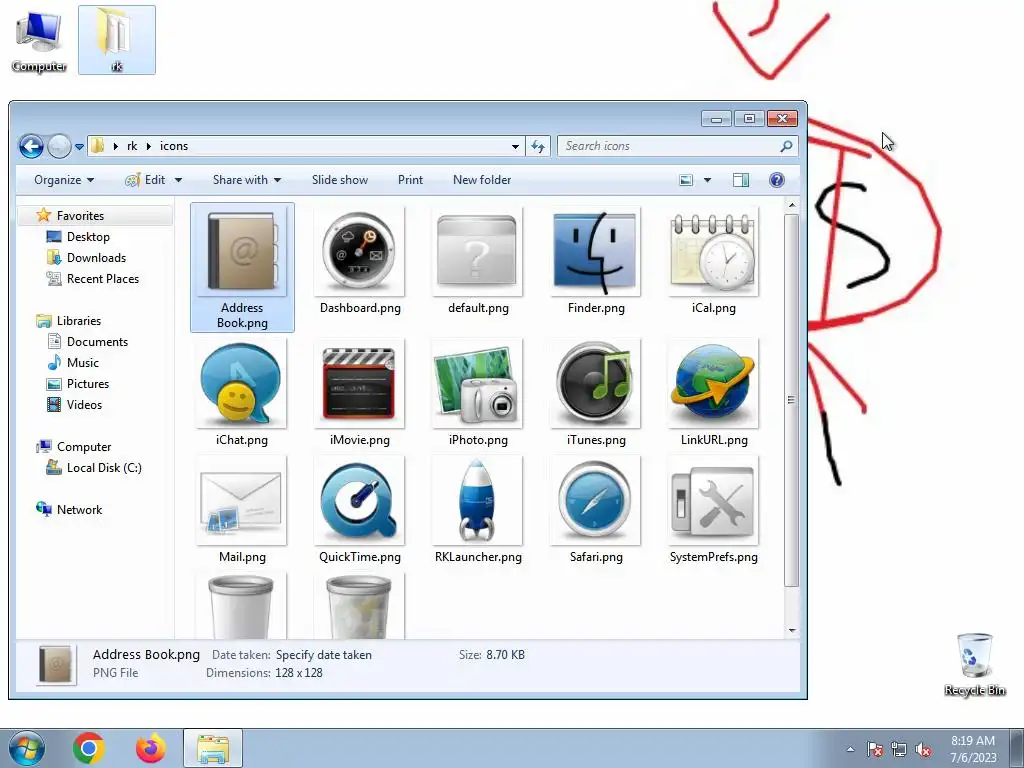Refresh the icons folder view

point(538,146)
